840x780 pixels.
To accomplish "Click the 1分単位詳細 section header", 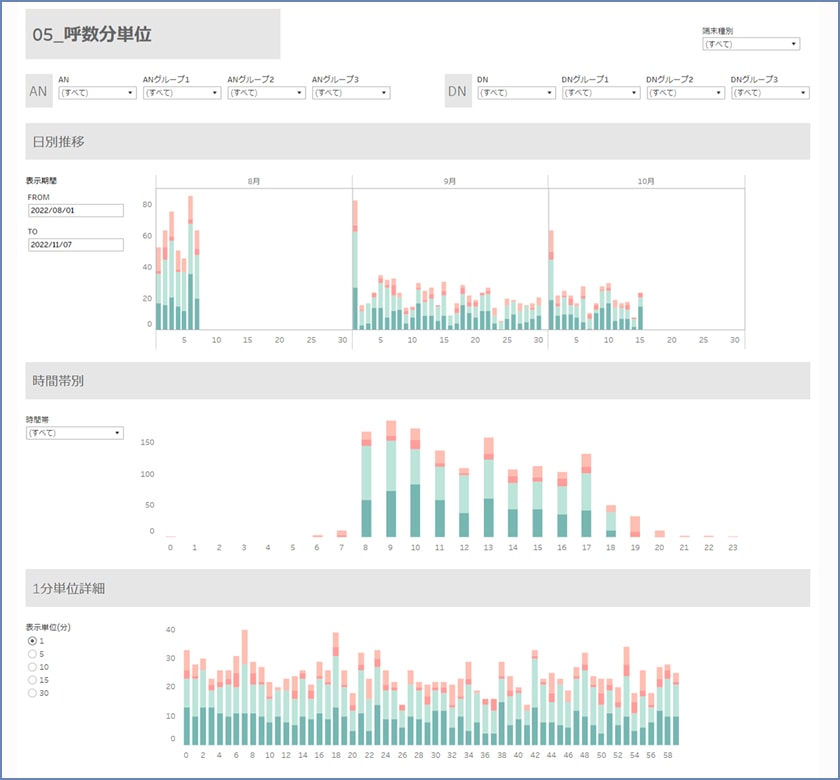I will tap(418, 588).
